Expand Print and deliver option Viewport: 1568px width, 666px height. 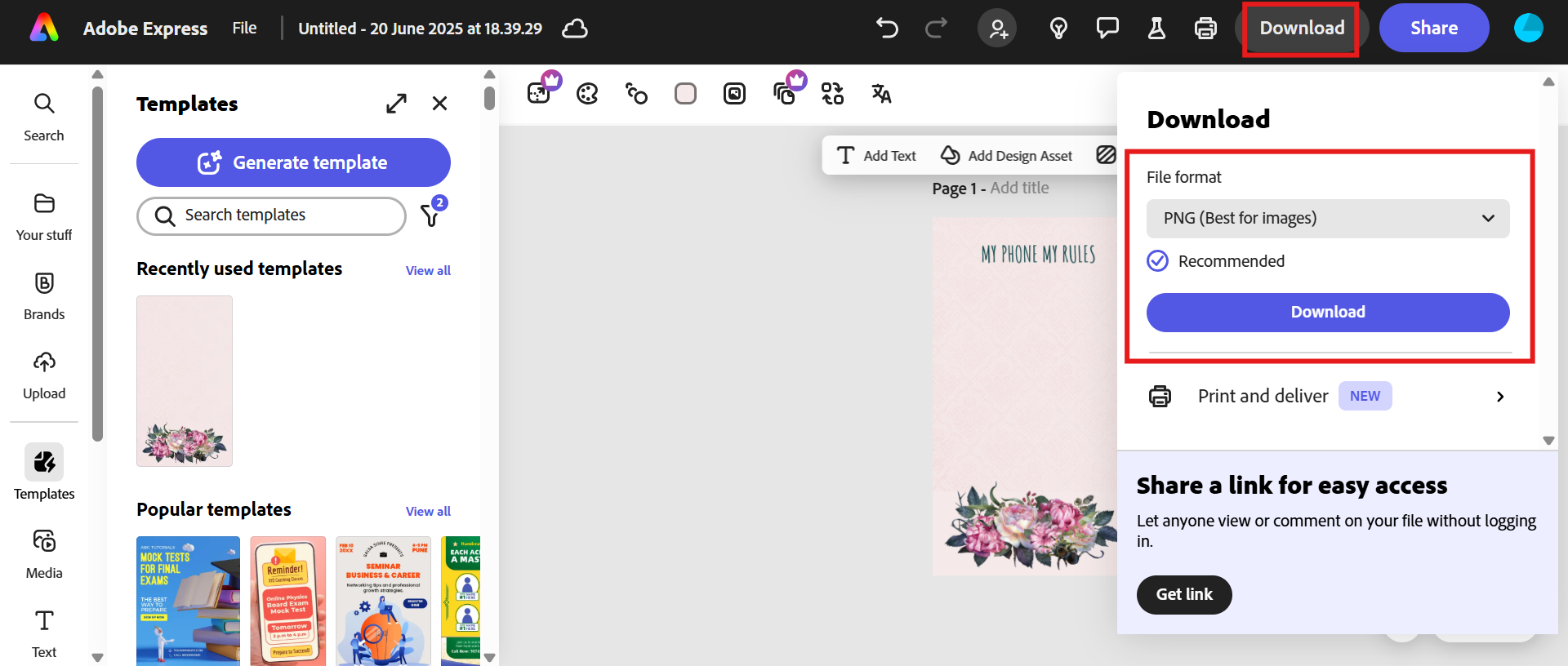click(1328, 397)
